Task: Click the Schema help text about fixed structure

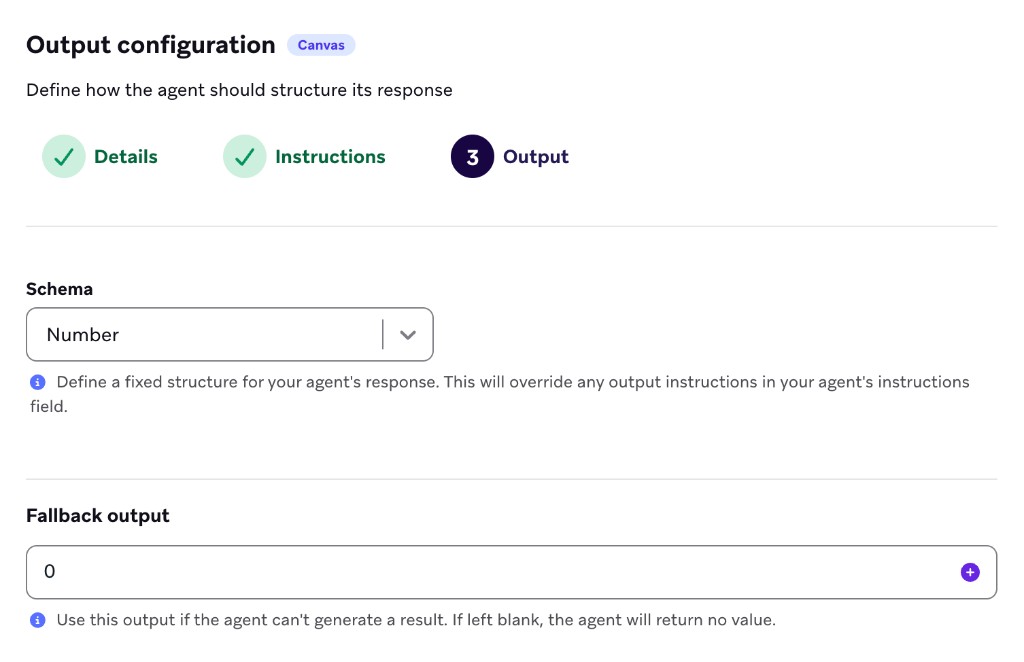Action: (x=500, y=394)
